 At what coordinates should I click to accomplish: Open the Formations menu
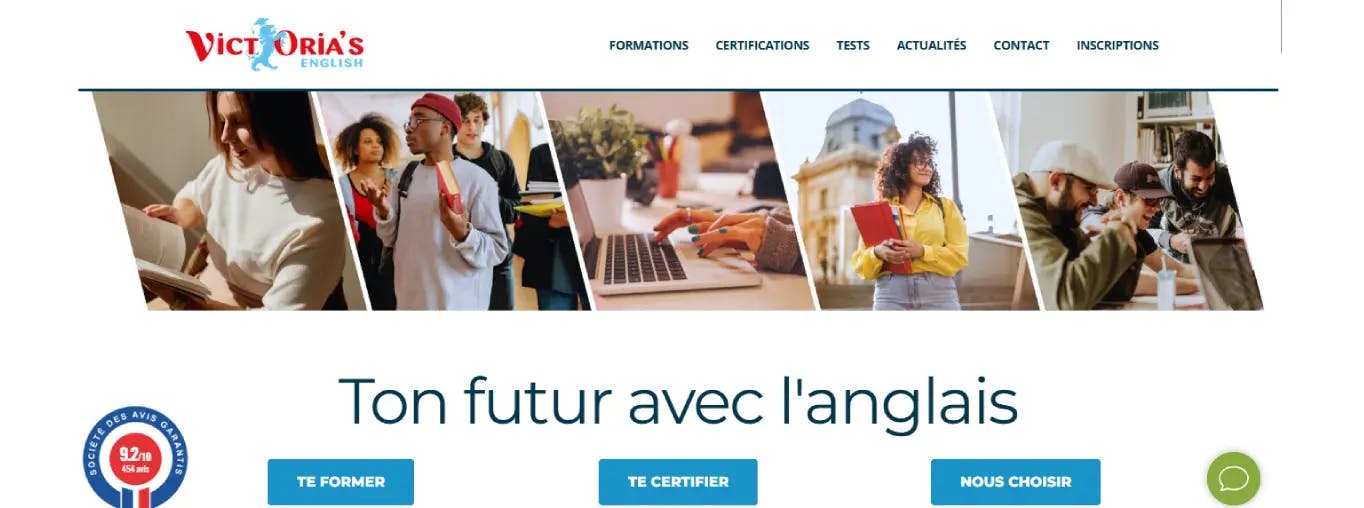pos(649,45)
